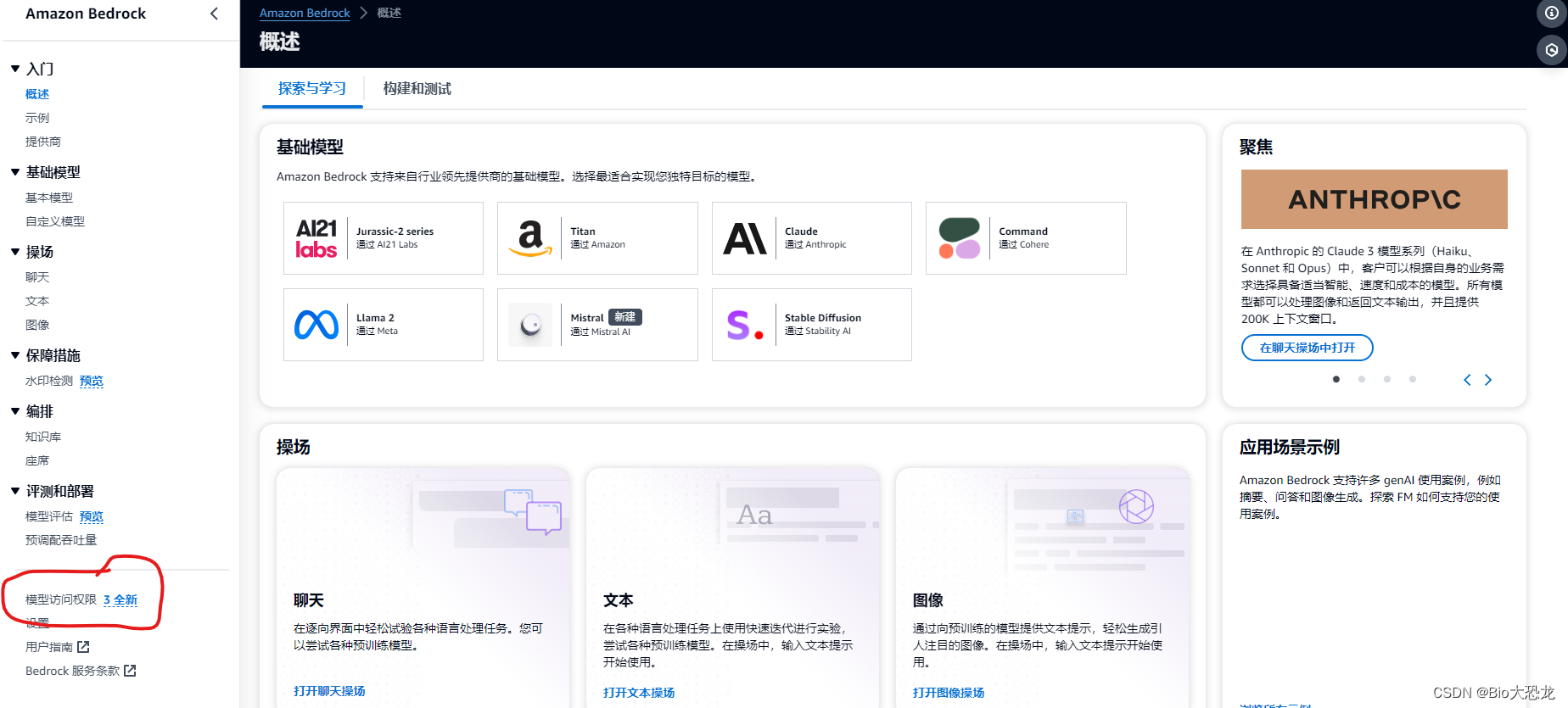Collapse the 基础模型 section
Image resolution: width=1568 pixels, height=708 pixels.
(x=15, y=172)
